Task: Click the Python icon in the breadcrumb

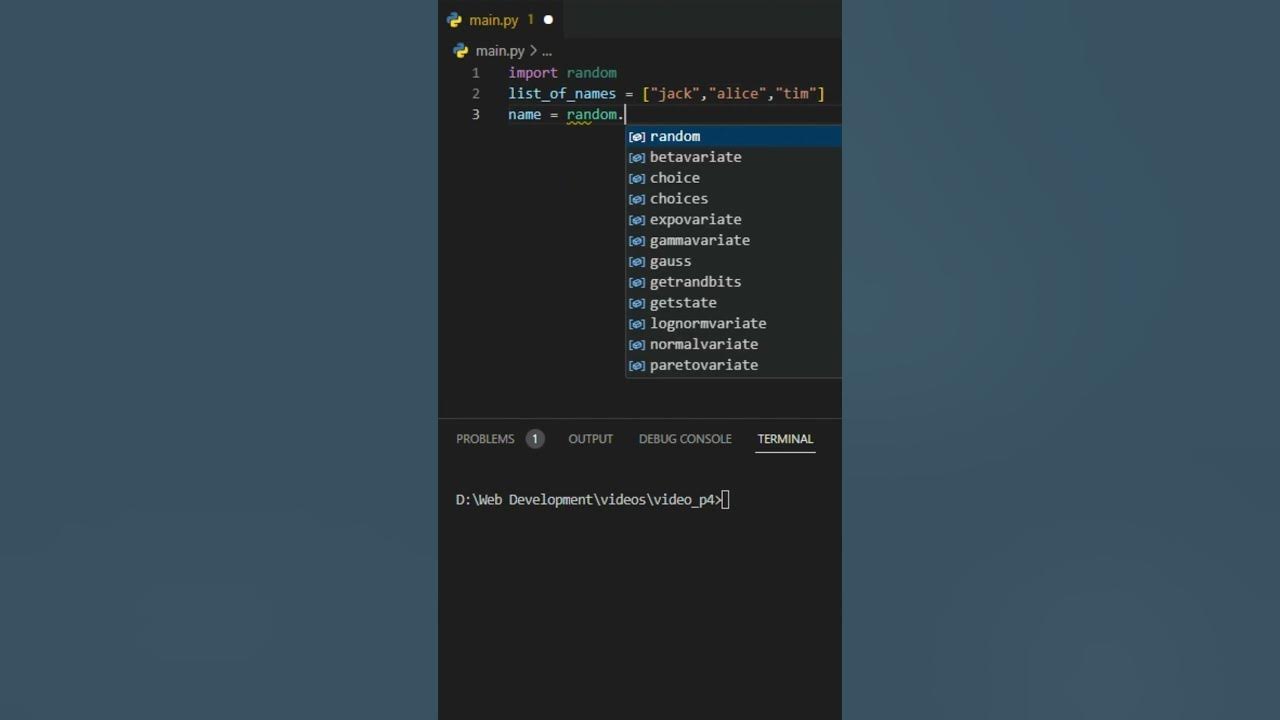Action: click(x=461, y=50)
